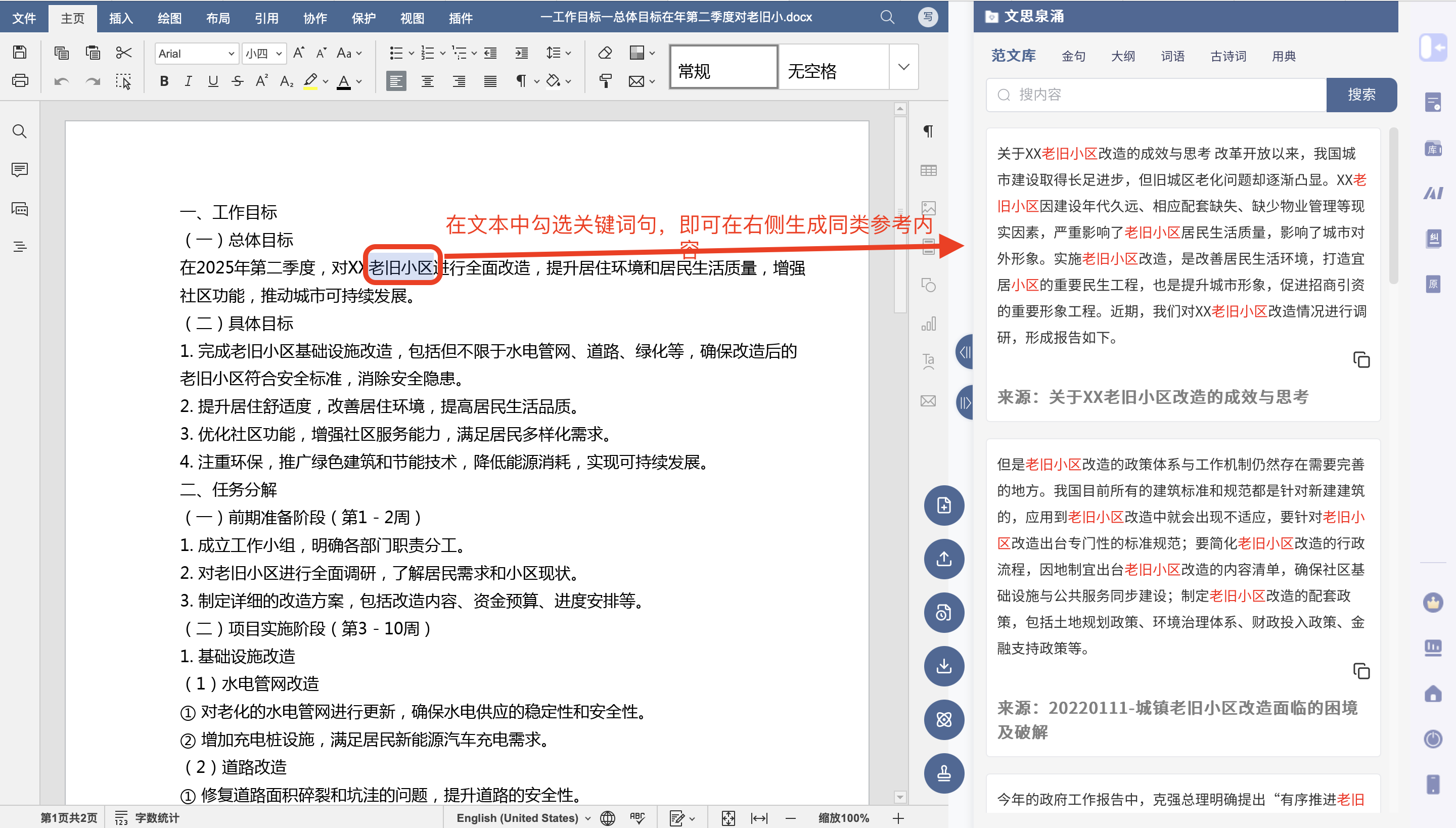Click the Copy format paintbrush icon
This screenshot has height=828, width=1456.
(605, 81)
